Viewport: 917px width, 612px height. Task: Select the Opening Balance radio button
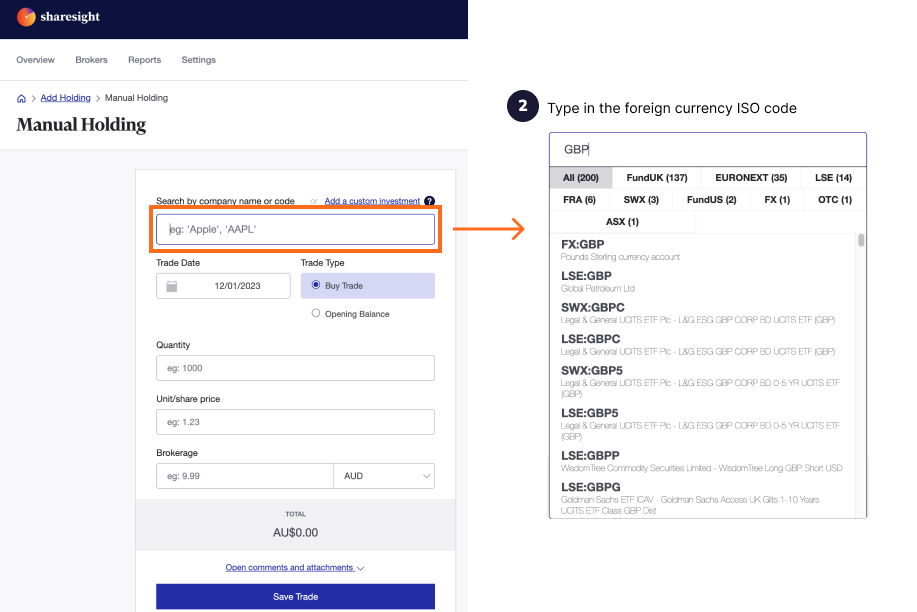[314, 313]
